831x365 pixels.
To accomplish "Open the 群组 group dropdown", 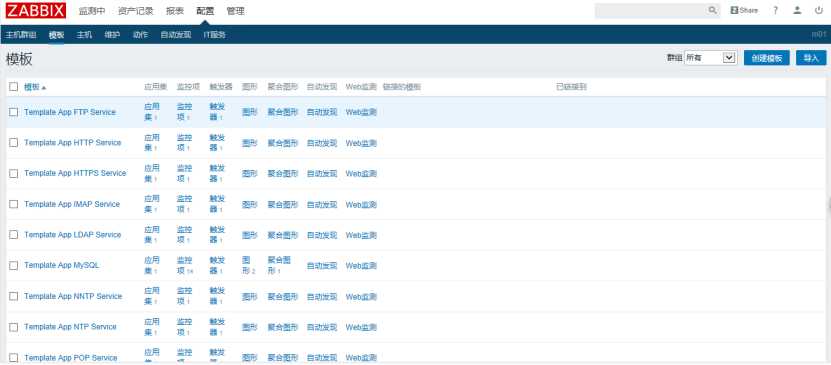I will pyautogui.click(x=710, y=58).
